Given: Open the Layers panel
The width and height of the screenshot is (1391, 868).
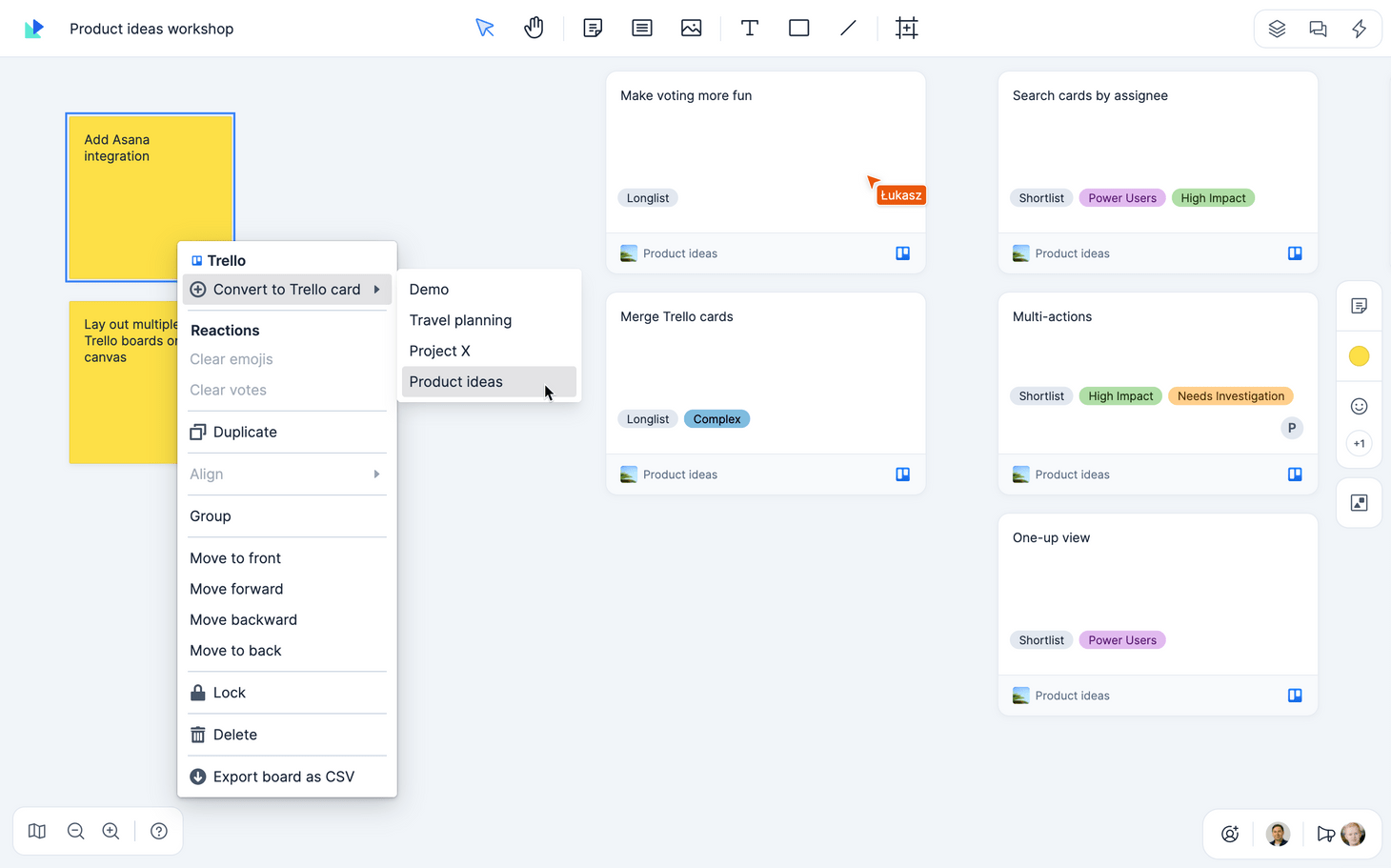Looking at the screenshot, I should pyautogui.click(x=1277, y=29).
